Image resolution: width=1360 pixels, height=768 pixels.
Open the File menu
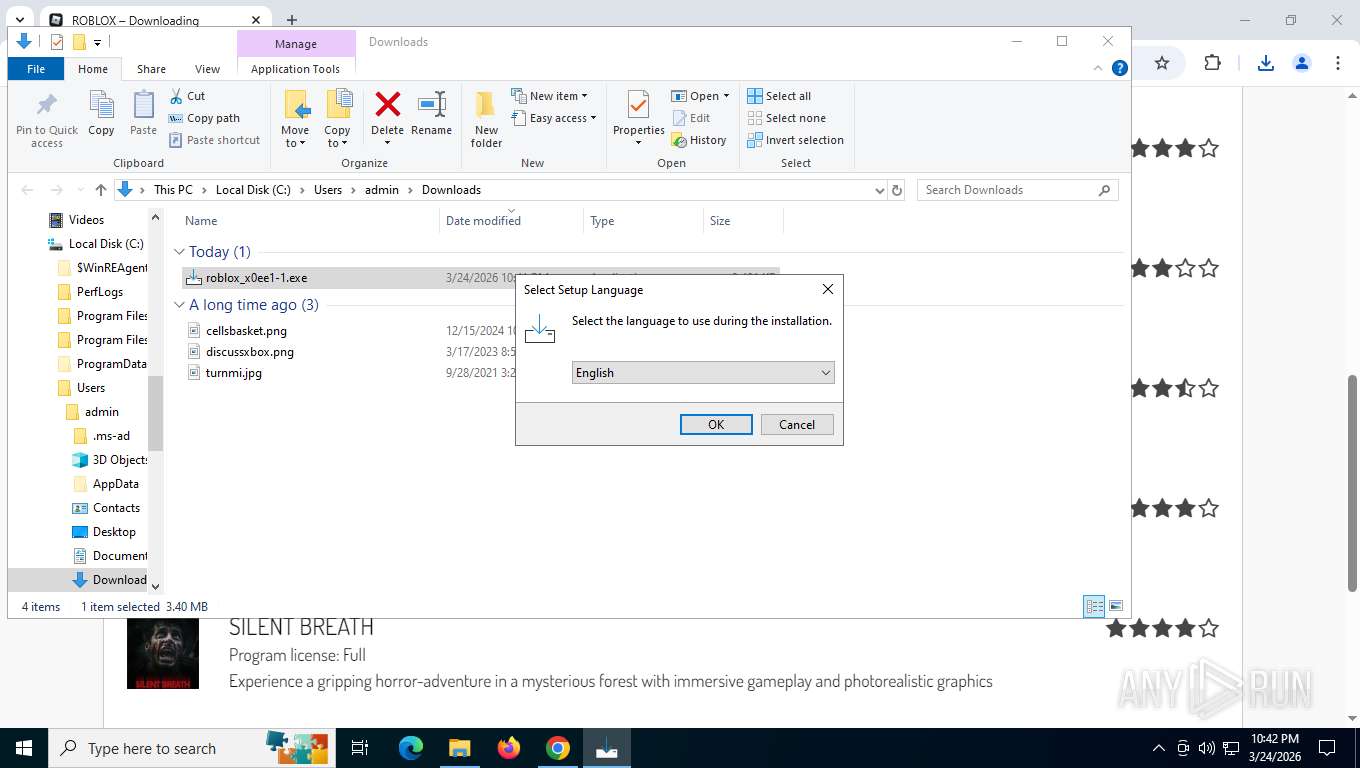(36, 69)
